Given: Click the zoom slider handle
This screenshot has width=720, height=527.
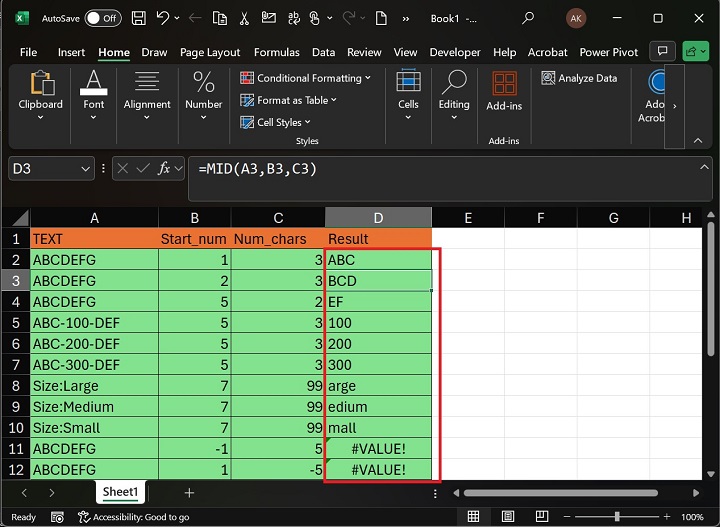Looking at the screenshot, I should (617, 517).
